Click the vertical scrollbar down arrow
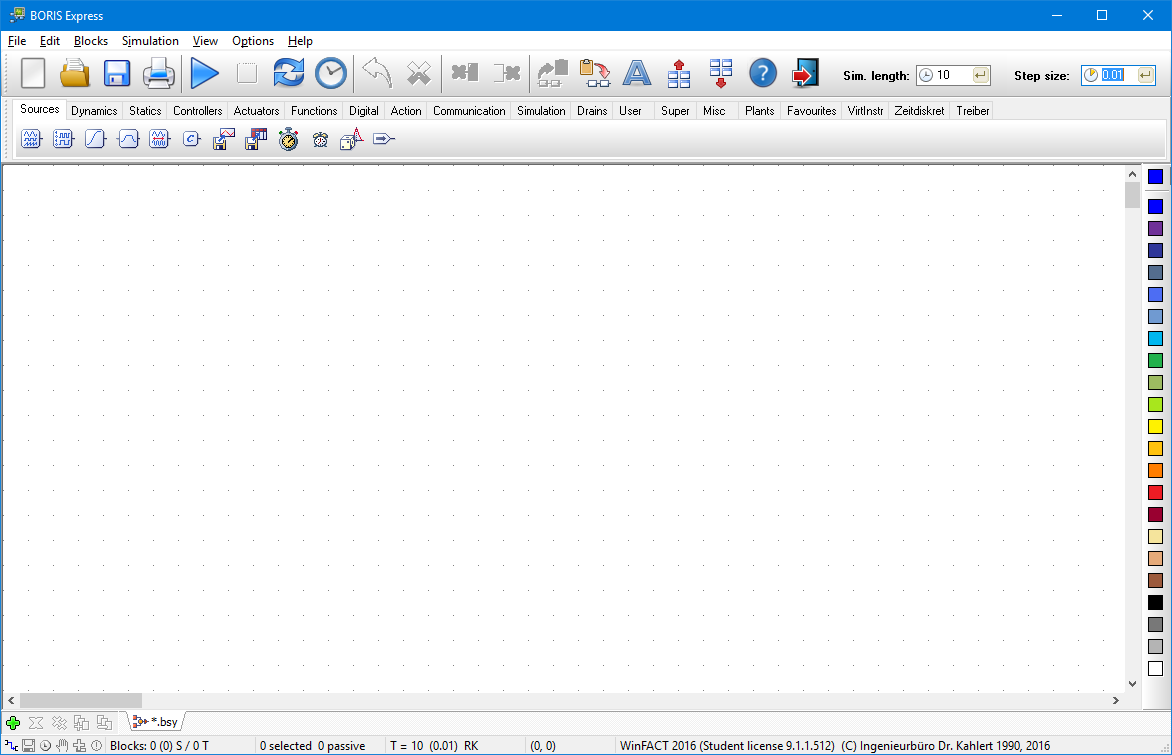The height and width of the screenshot is (755, 1172). 1132,683
